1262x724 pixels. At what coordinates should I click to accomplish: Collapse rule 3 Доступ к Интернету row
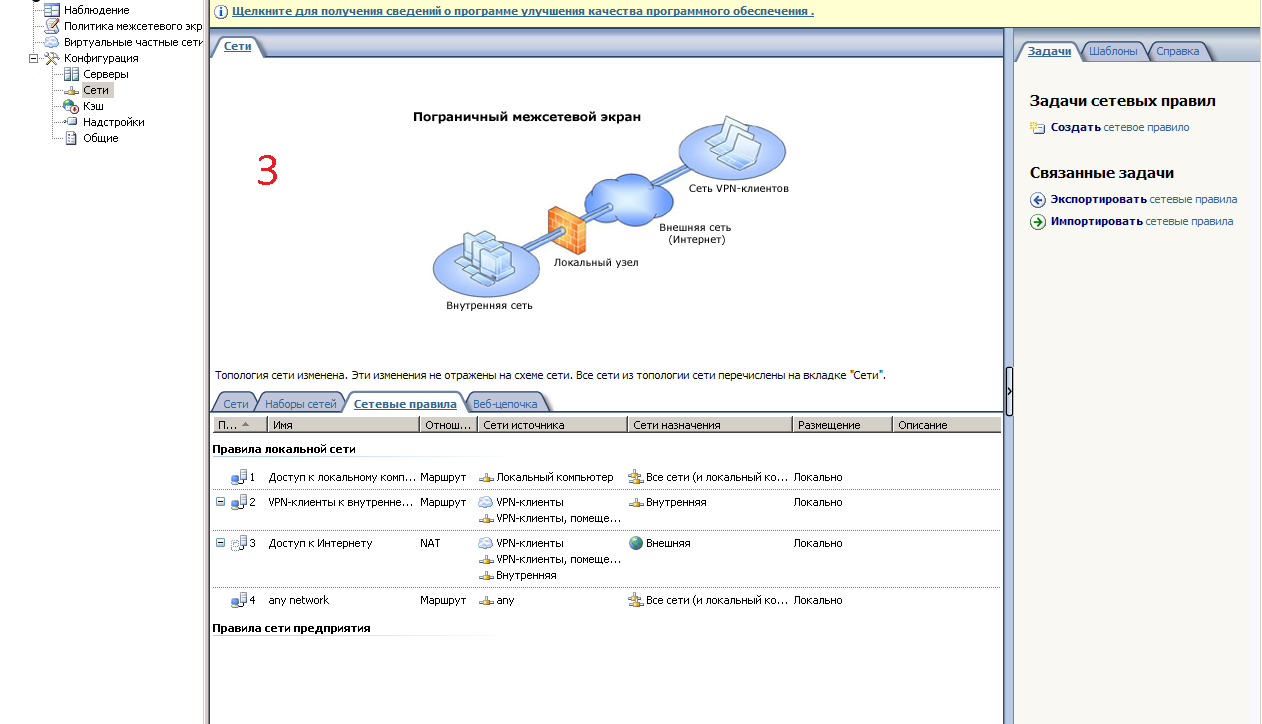[x=221, y=543]
